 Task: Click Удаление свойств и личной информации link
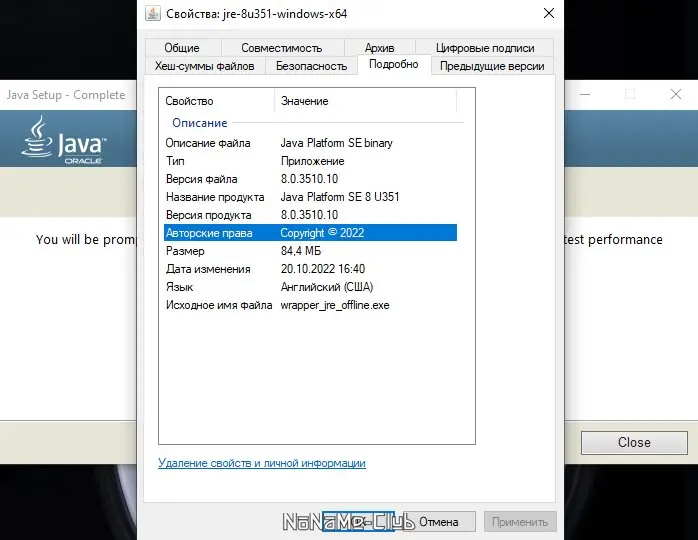pyautogui.click(x=262, y=463)
